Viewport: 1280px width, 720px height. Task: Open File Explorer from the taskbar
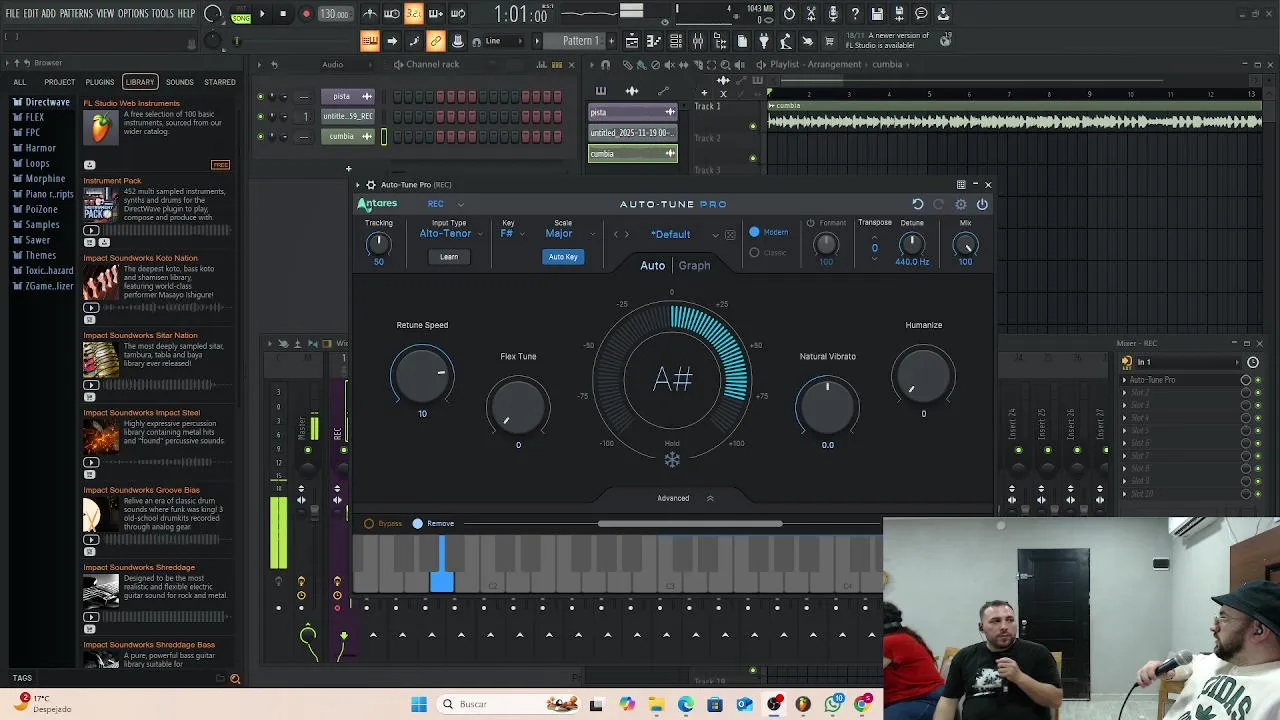pos(656,704)
